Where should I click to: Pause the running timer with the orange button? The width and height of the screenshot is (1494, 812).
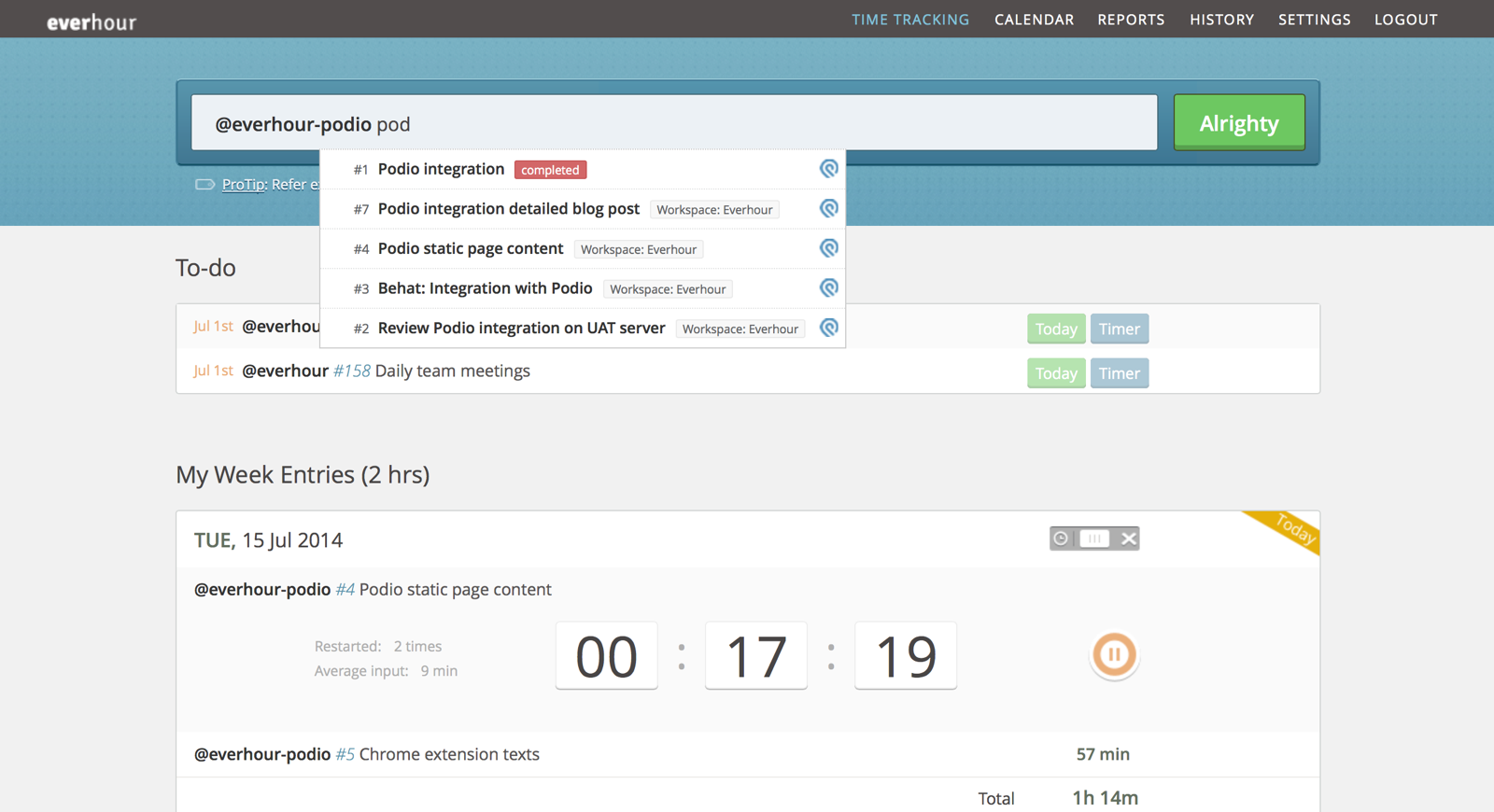(x=1114, y=654)
